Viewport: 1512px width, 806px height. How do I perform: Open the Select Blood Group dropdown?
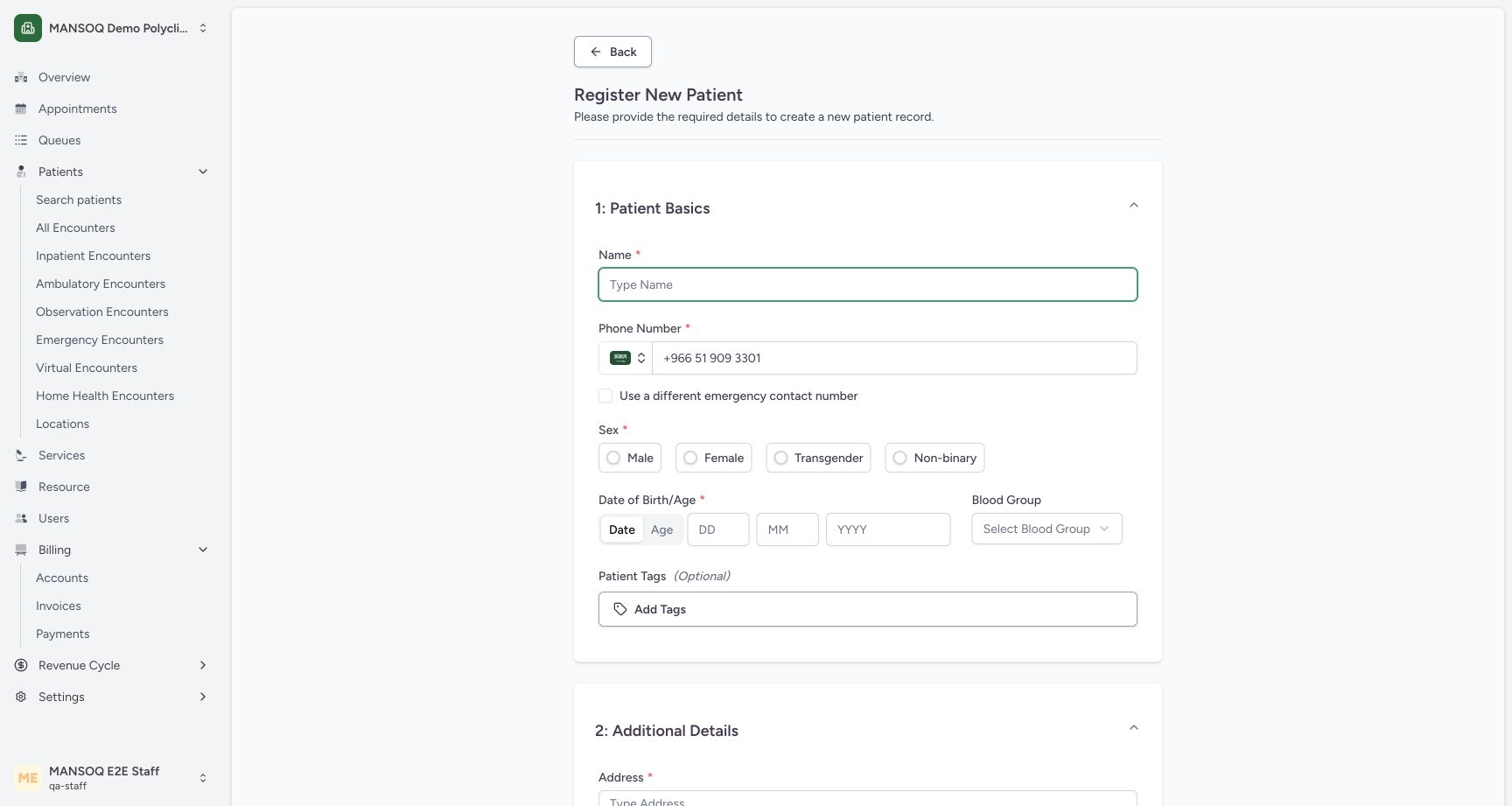coord(1046,529)
